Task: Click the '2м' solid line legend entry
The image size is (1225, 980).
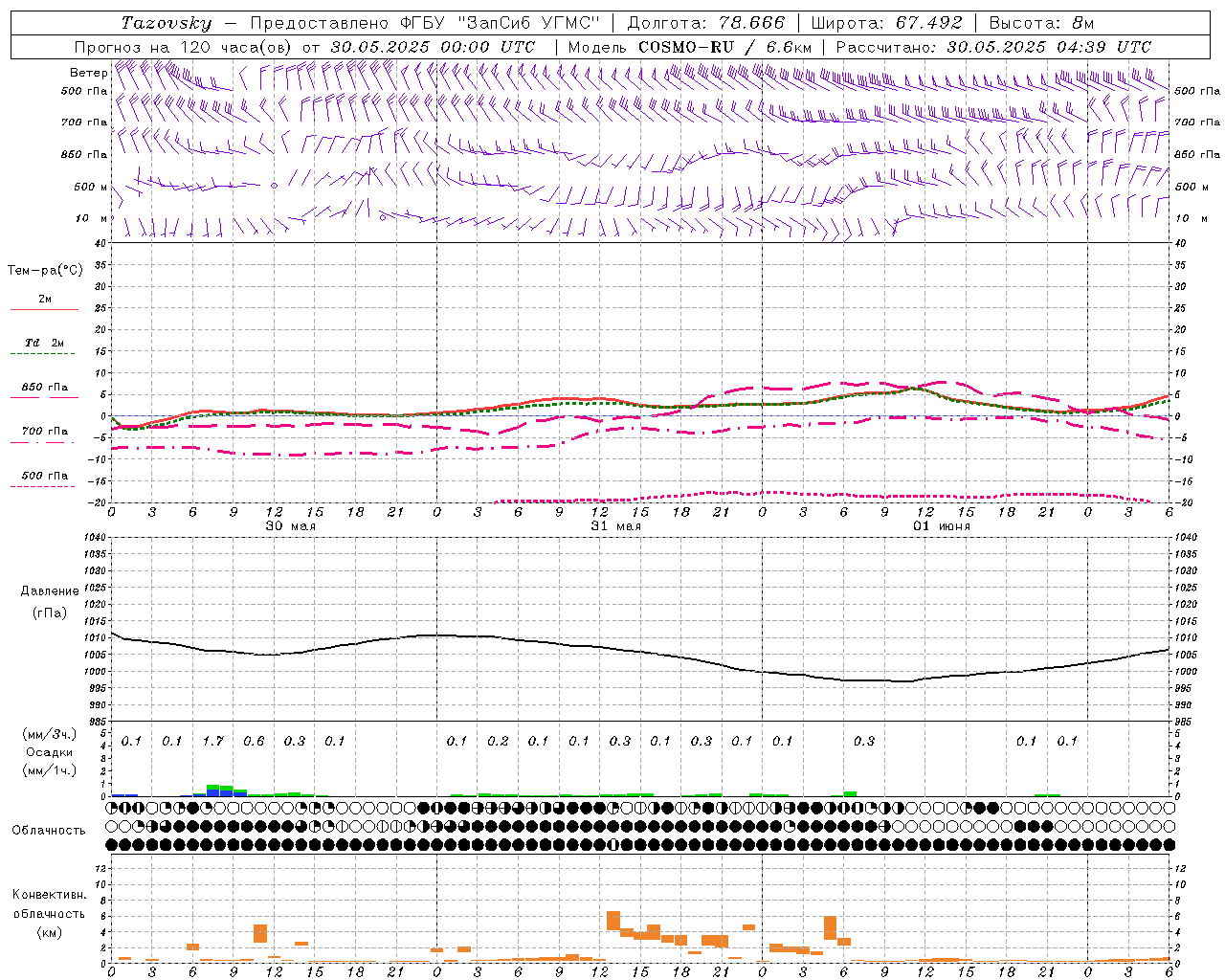Action: (x=45, y=299)
